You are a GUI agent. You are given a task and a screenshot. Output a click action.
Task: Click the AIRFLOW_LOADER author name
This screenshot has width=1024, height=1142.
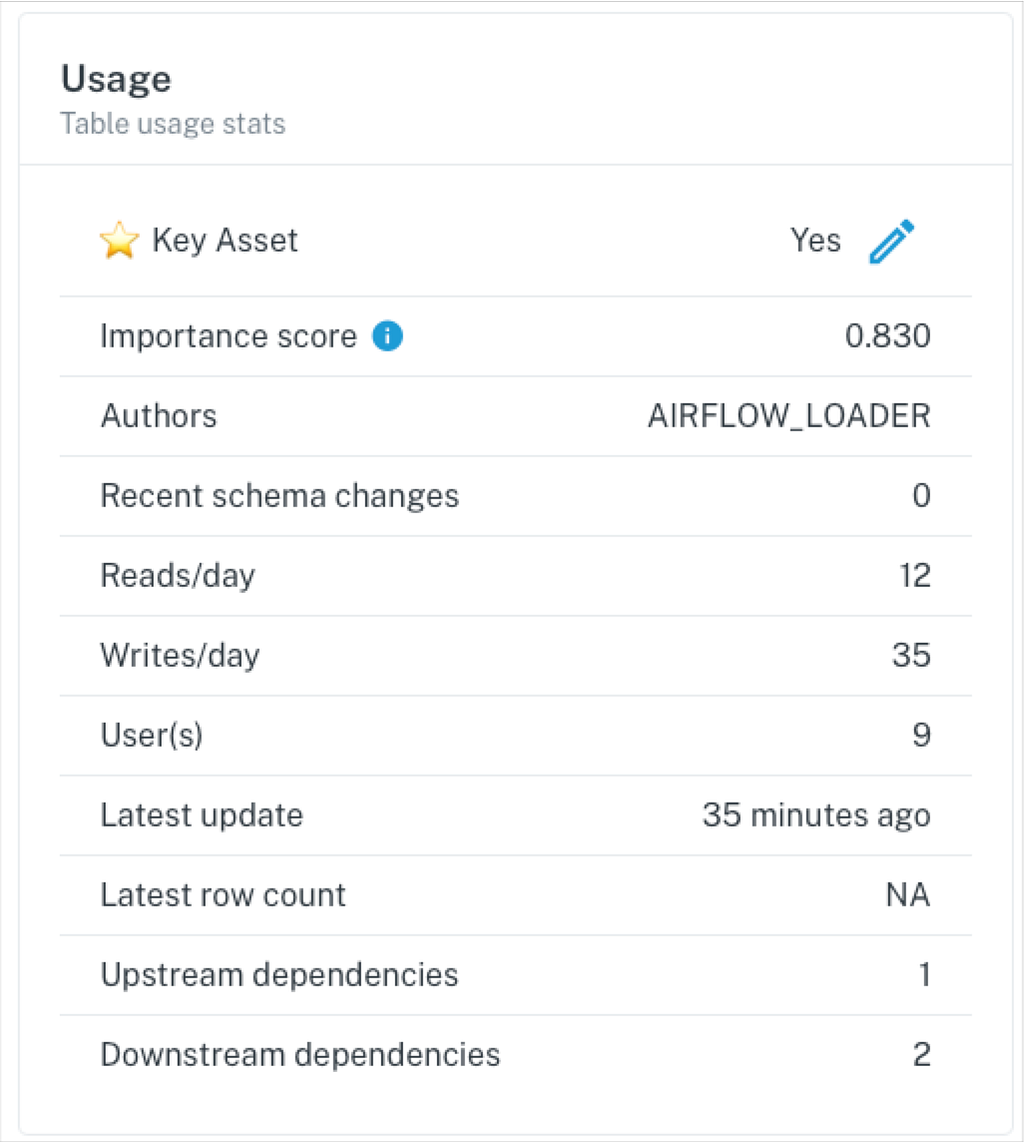coord(789,416)
